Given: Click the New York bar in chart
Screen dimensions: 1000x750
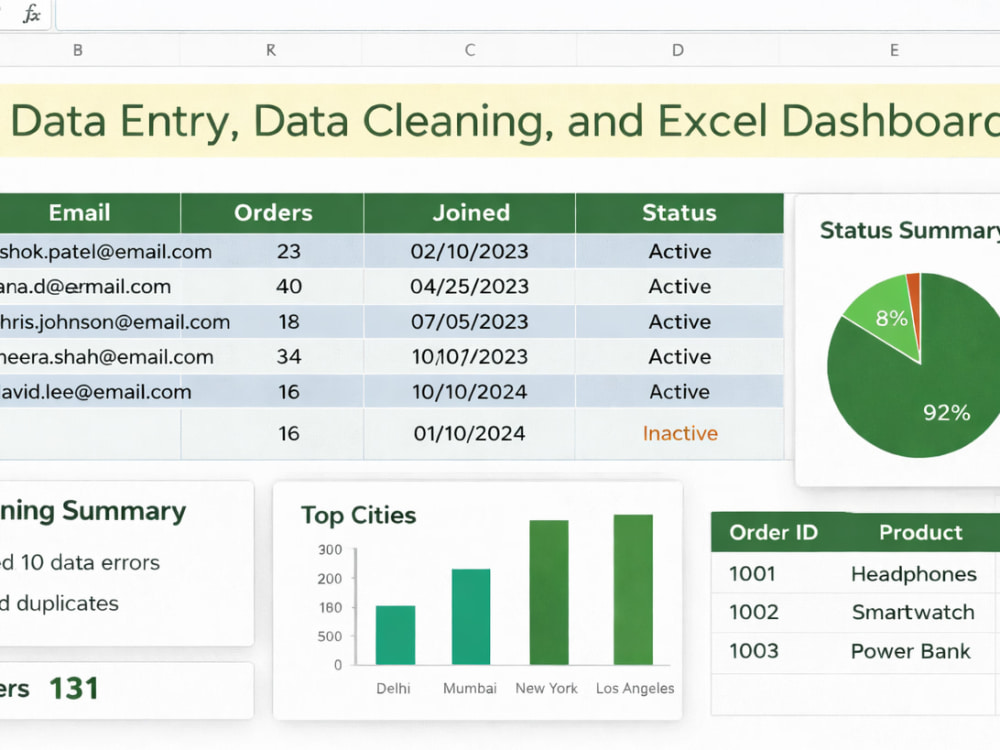Looking at the screenshot, I should tap(549, 592).
